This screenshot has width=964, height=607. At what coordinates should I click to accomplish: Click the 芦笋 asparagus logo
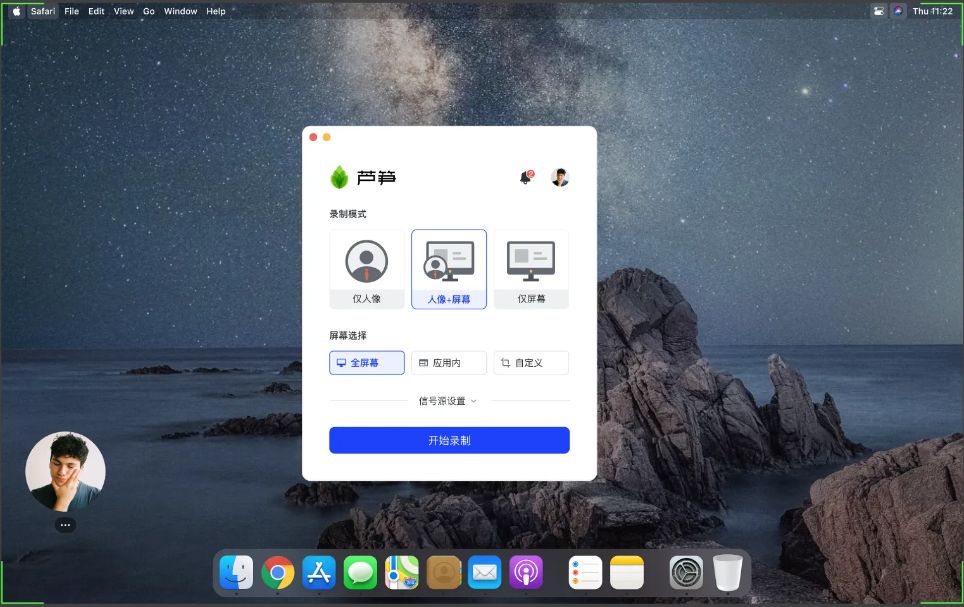(x=340, y=176)
